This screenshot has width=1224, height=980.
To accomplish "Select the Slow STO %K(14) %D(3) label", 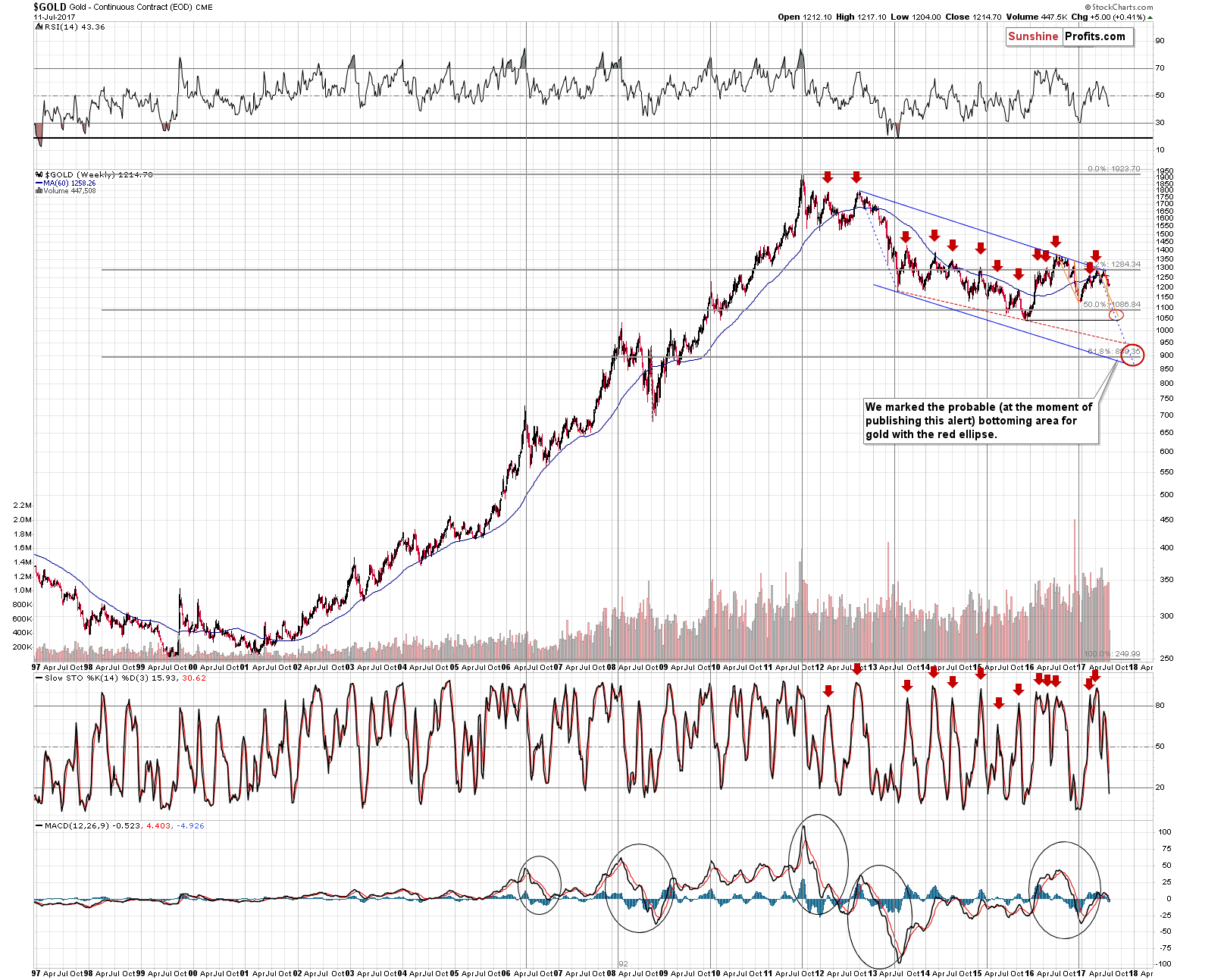I will tap(121, 678).
